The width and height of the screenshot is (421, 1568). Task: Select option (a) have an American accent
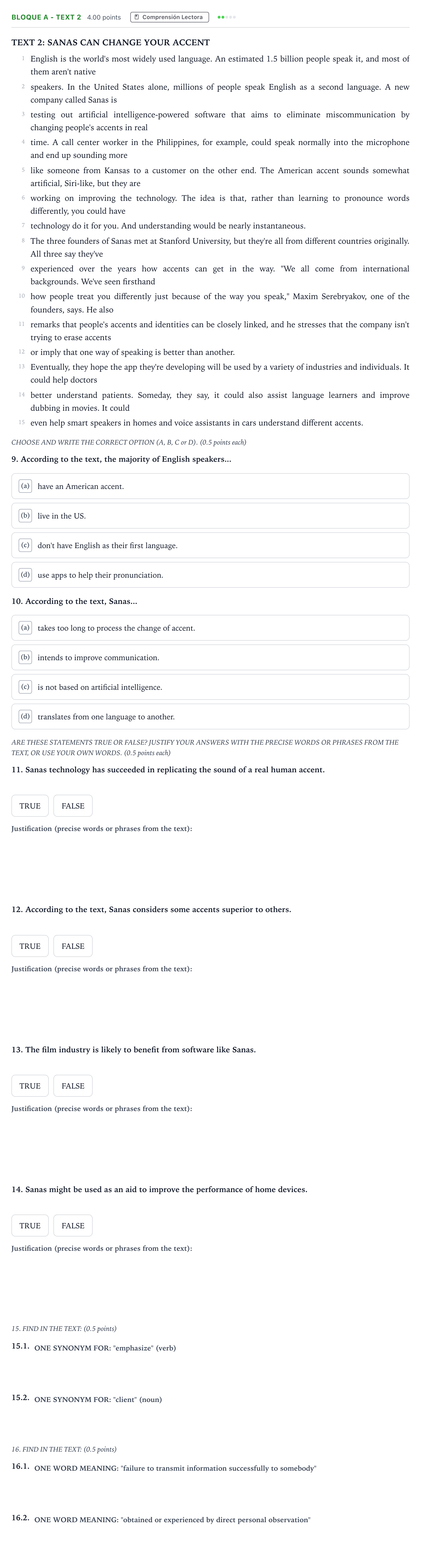click(210, 486)
